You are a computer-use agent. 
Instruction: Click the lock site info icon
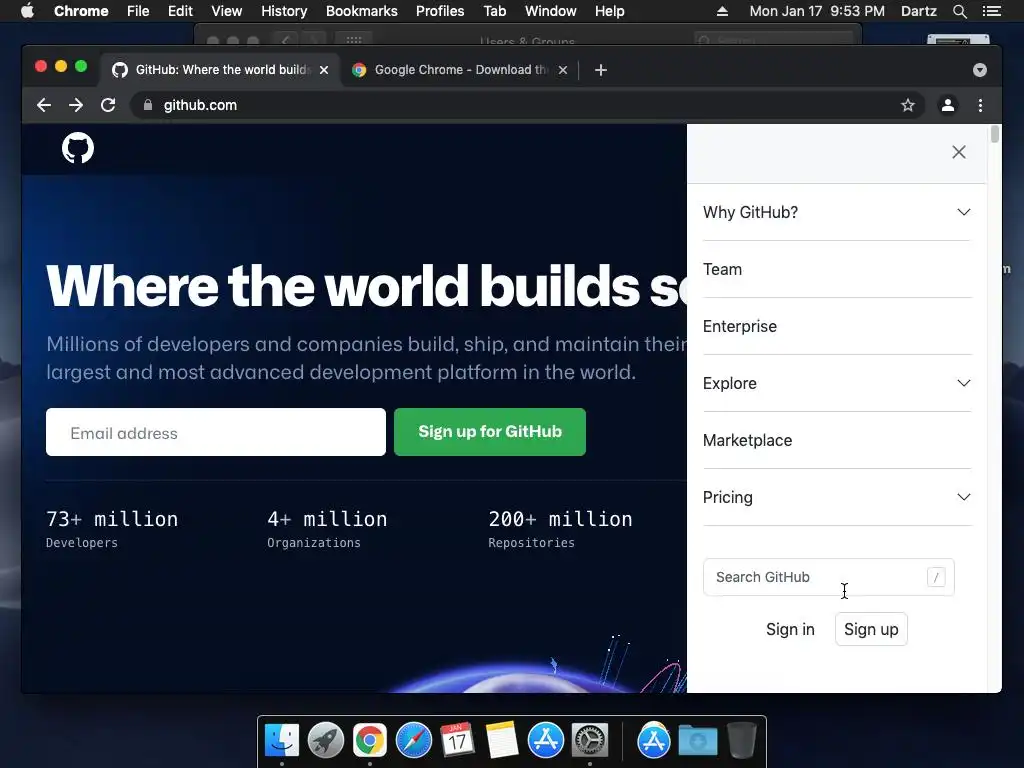pyautogui.click(x=148, y=105)
